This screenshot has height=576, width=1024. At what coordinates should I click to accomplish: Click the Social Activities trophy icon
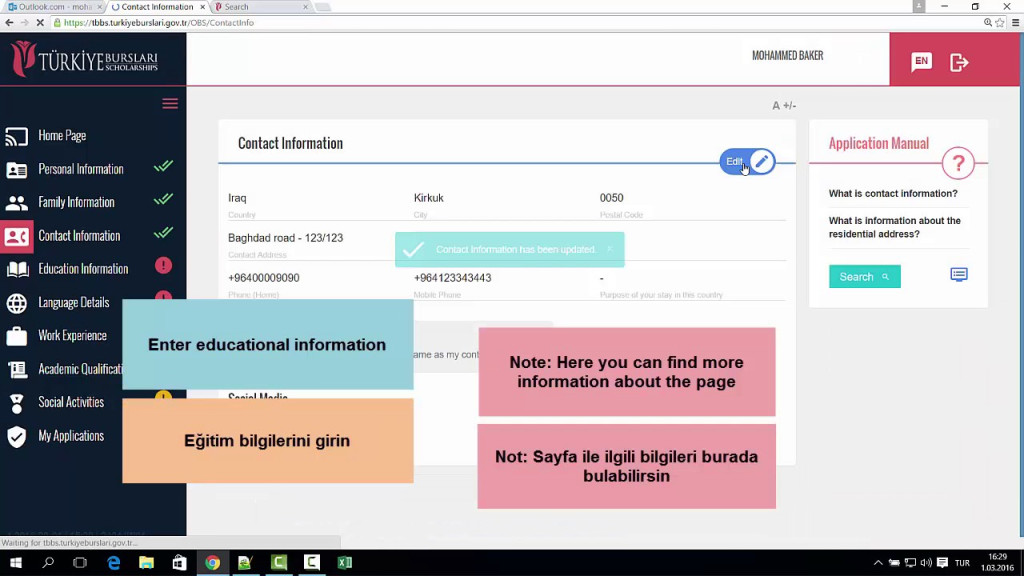17,403
